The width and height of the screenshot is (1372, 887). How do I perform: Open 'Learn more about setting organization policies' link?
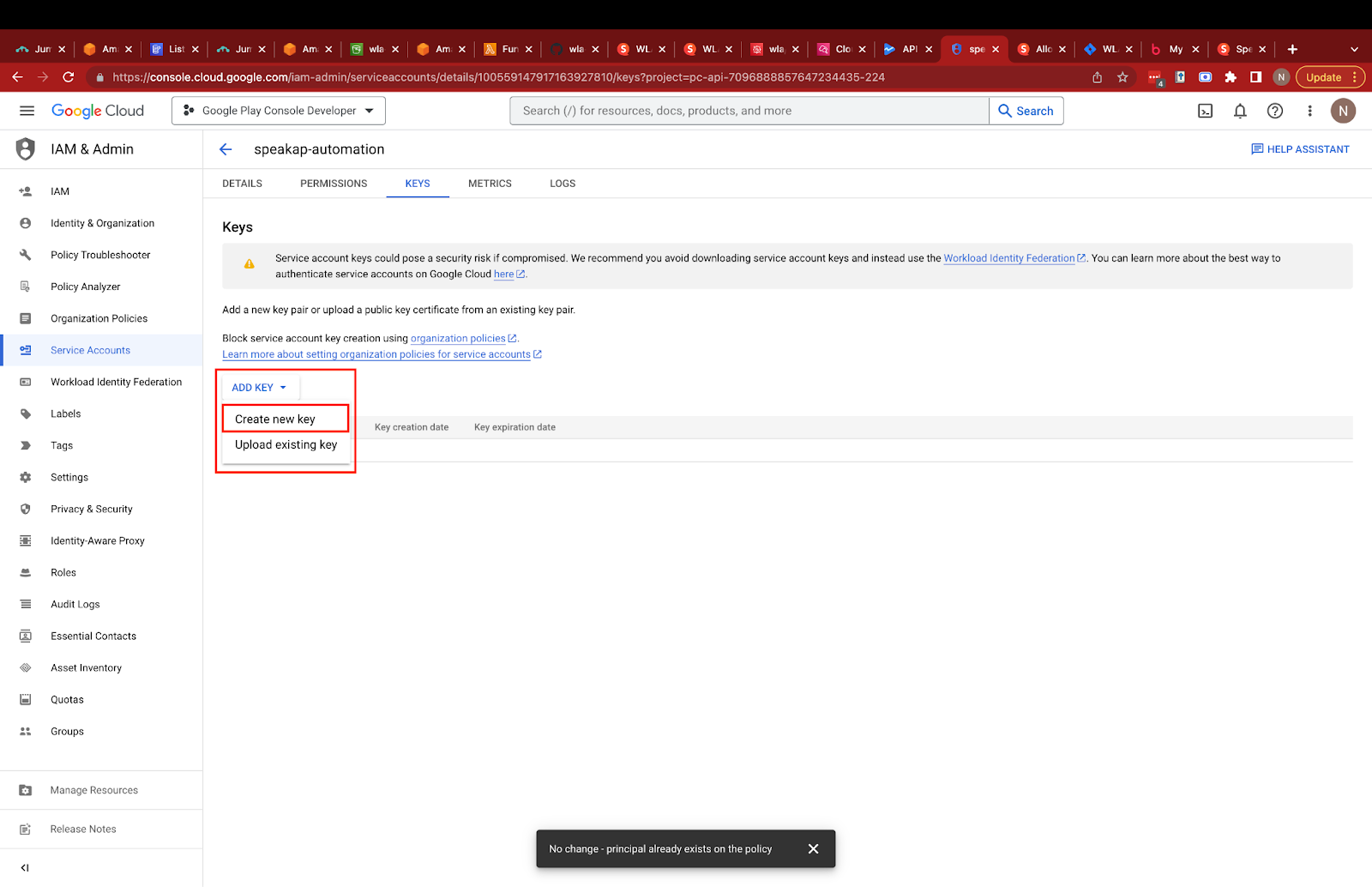tap(382, 354)
